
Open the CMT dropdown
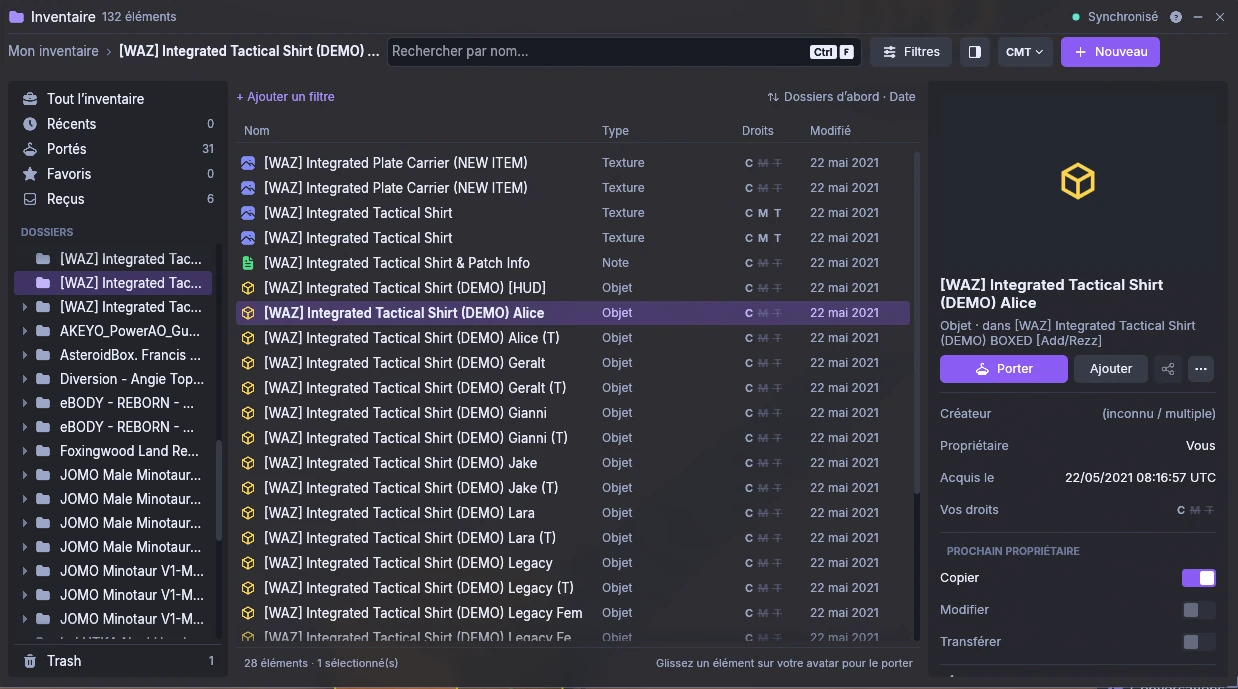tap(1025, 52)
